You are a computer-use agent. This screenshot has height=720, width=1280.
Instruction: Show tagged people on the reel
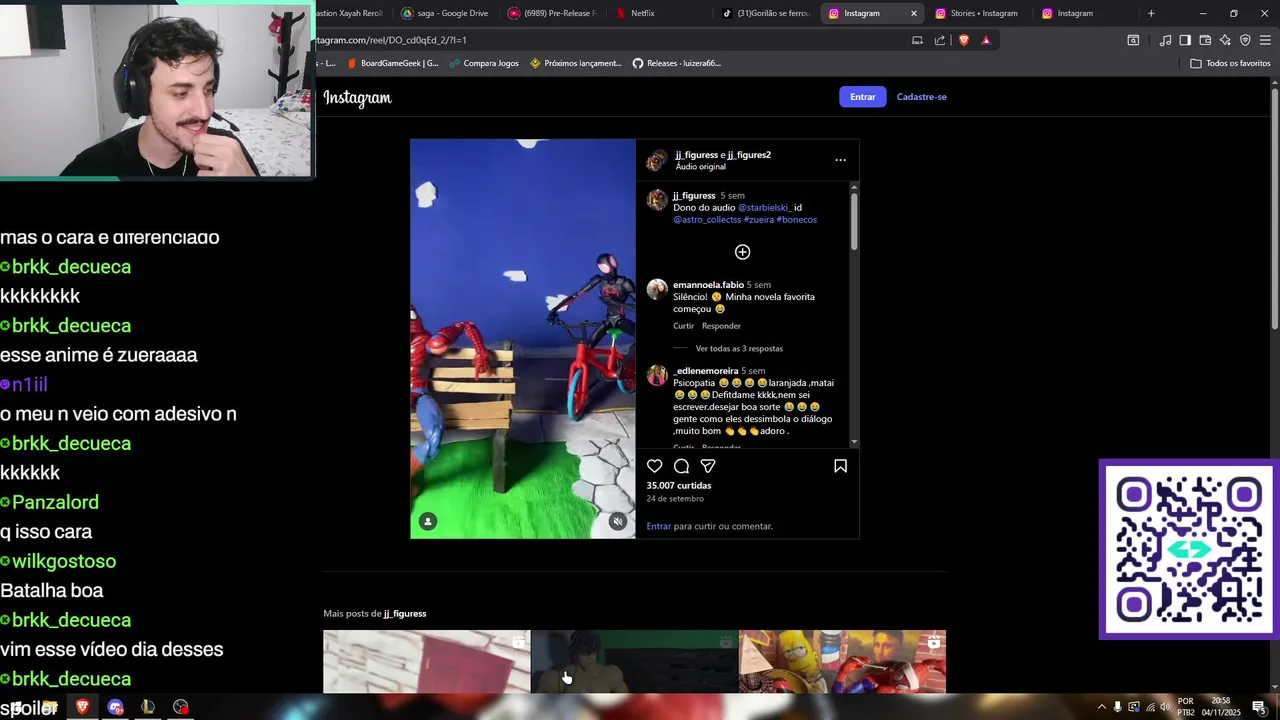pos(428,521)
